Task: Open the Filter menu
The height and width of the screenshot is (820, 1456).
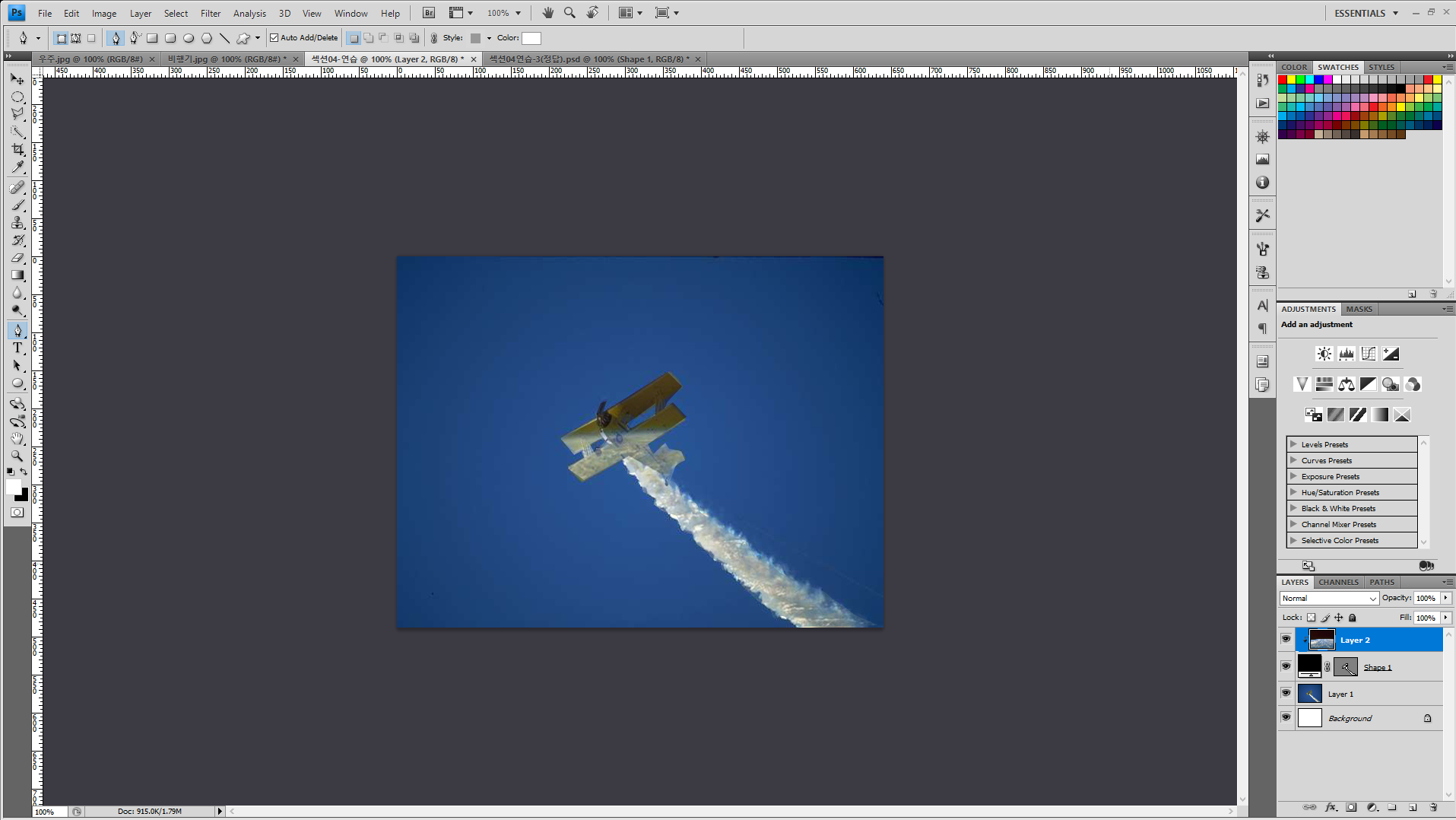Action: tap(210, 13)
